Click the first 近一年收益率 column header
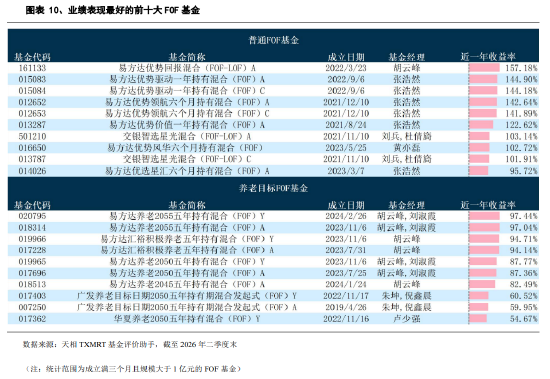Image resolution: width=550 pixels, height=379 pixels. [x=488, y=56]
